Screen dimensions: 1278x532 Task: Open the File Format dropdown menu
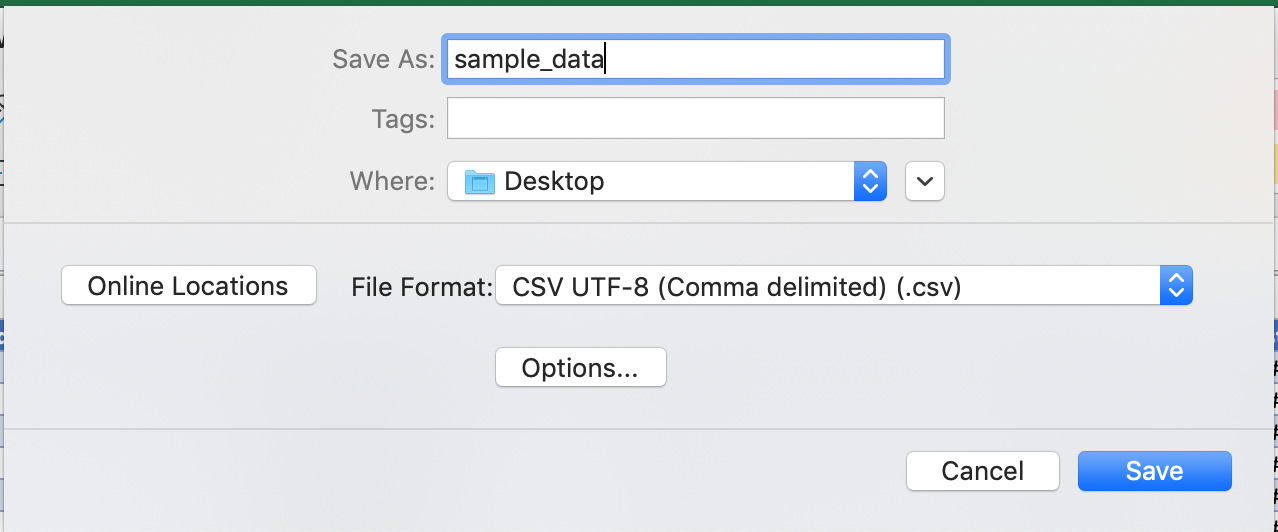(844, 286)
